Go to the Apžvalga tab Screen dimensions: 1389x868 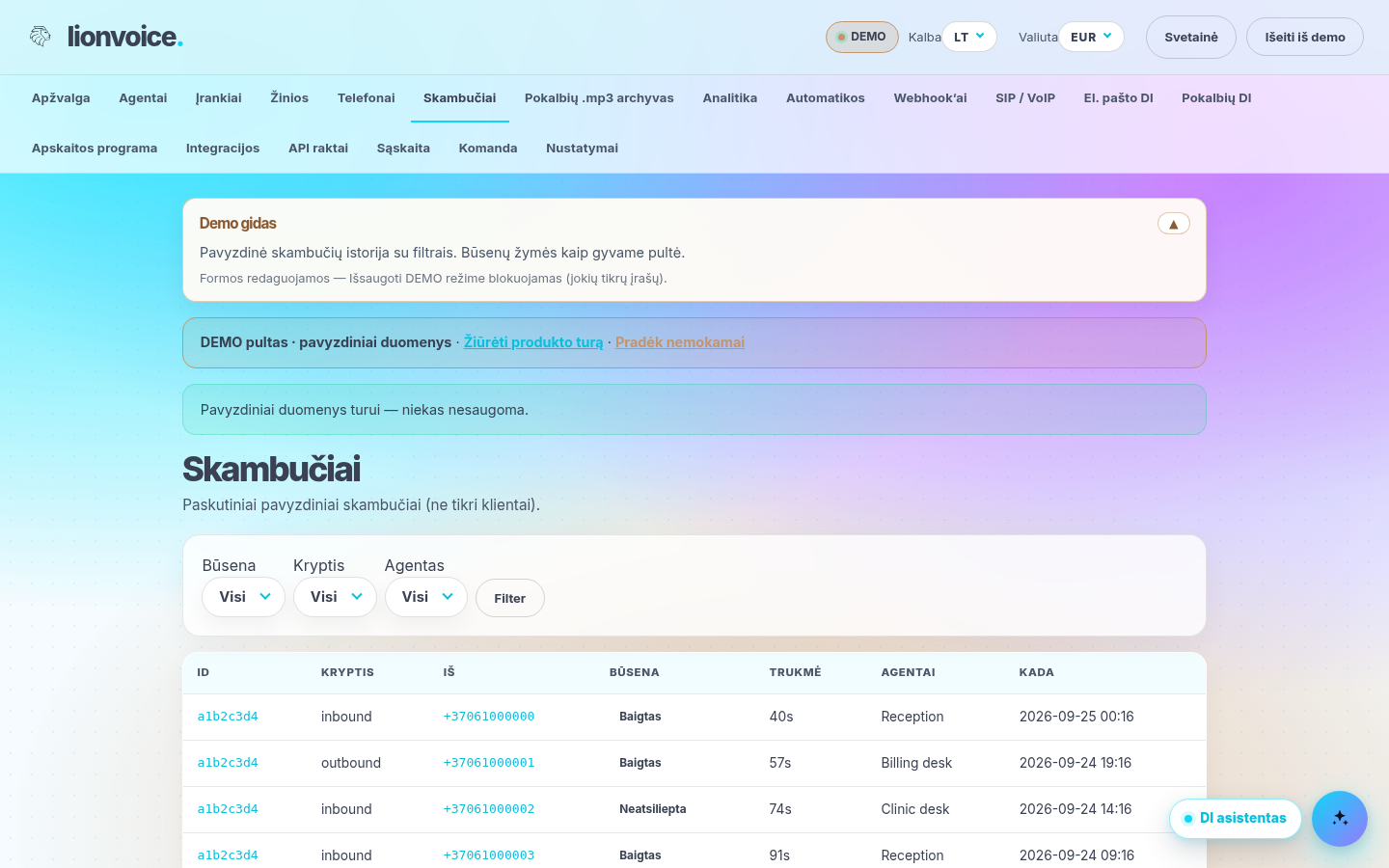pos(61,98)
